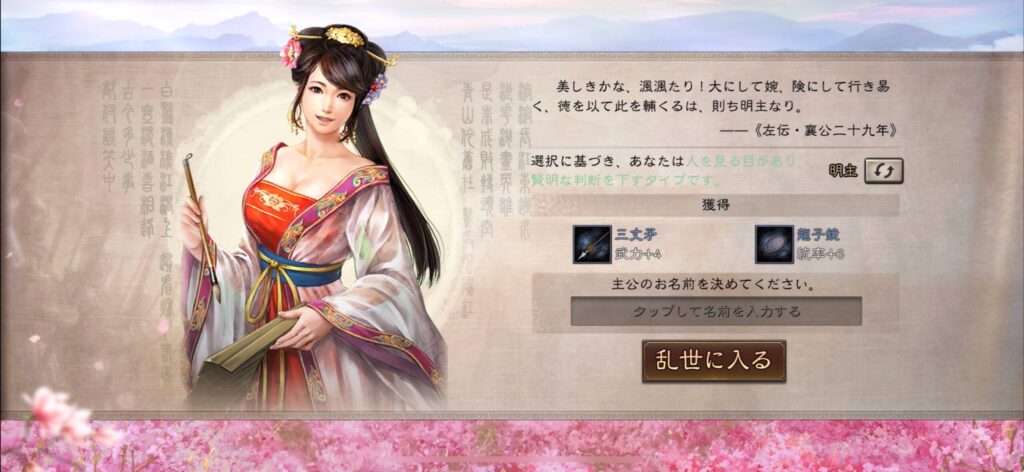Select the 離子鏡 mirror item icon
The height and width of the screenshot is (472, 1024).
click(x=774, y=244)
